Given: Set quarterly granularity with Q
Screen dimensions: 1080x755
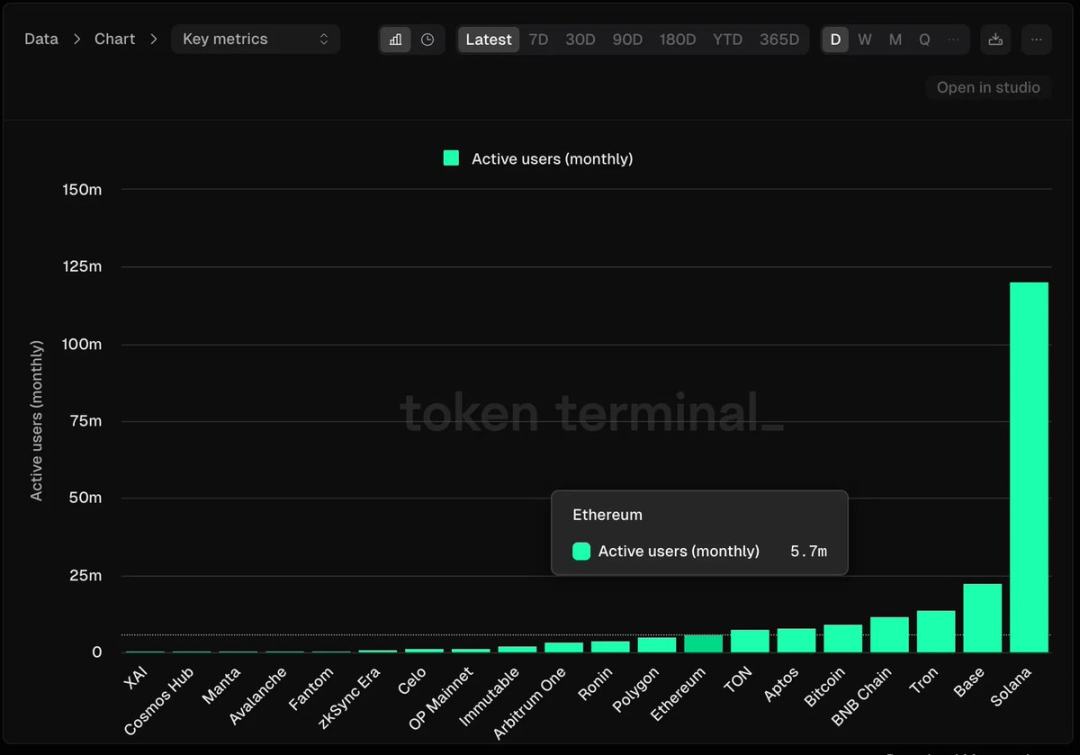Looking at the screenshot, I should [x=924, y=39].
